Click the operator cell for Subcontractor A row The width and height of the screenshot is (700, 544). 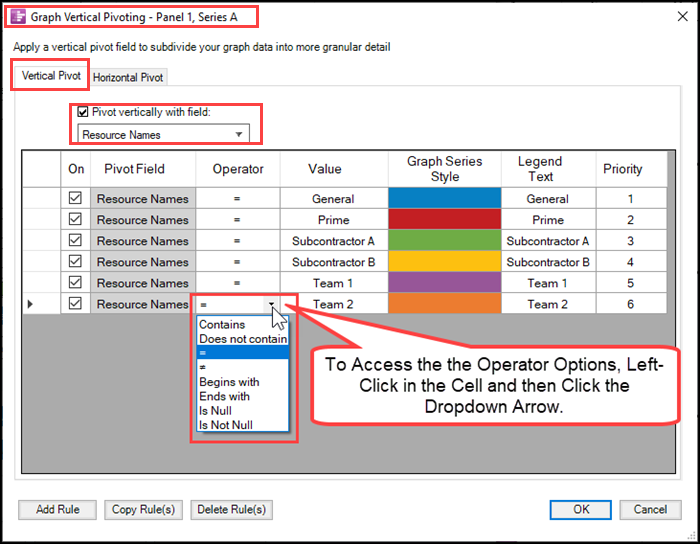click(238, 240)
